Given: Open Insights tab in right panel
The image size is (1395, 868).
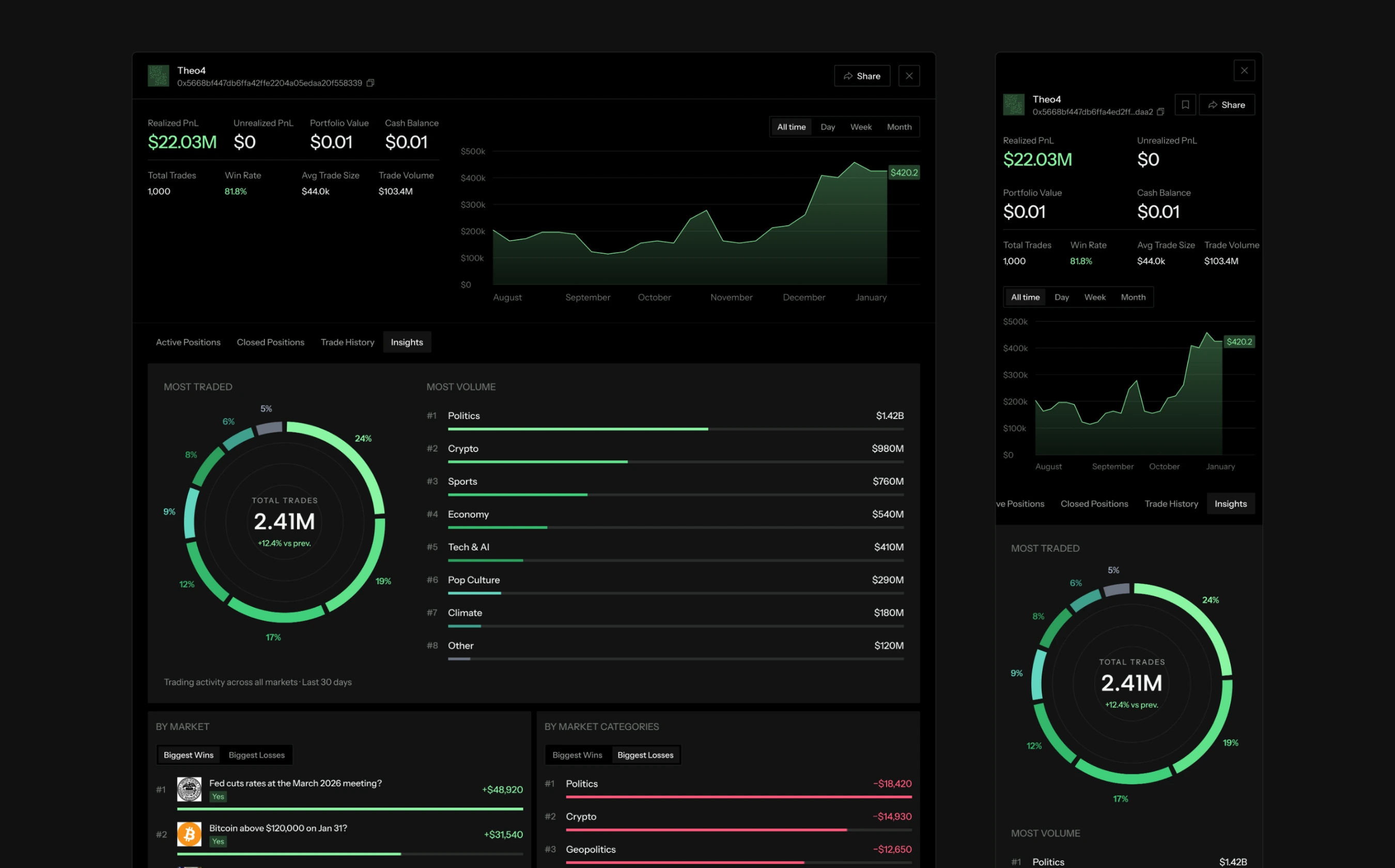Looking at the screenshot, I should 1231,504.
